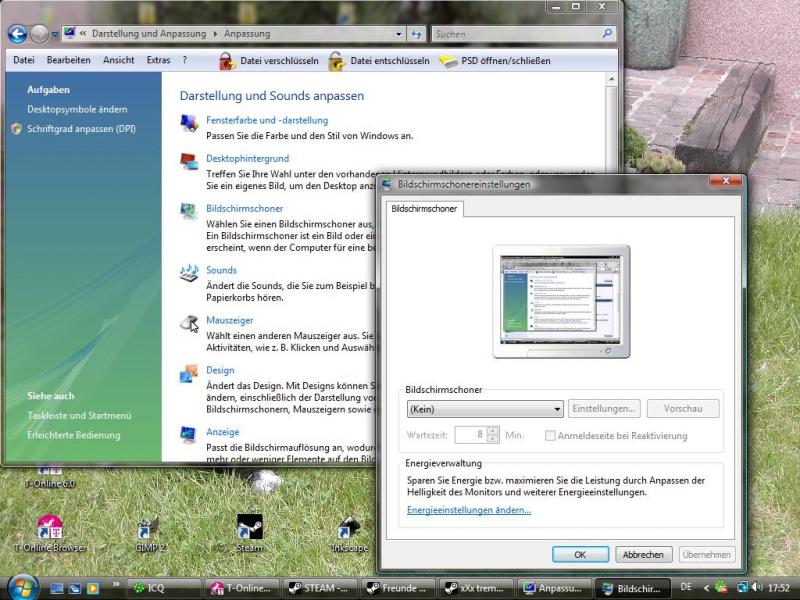Click the Mauszeiger icon
This screenshot has width=800, height=600.
click(x=188, y=322)
